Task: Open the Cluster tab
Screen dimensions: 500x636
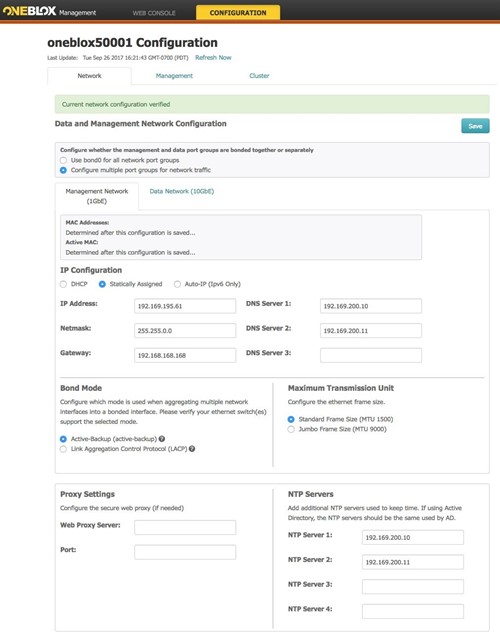Action: [259, 76]
